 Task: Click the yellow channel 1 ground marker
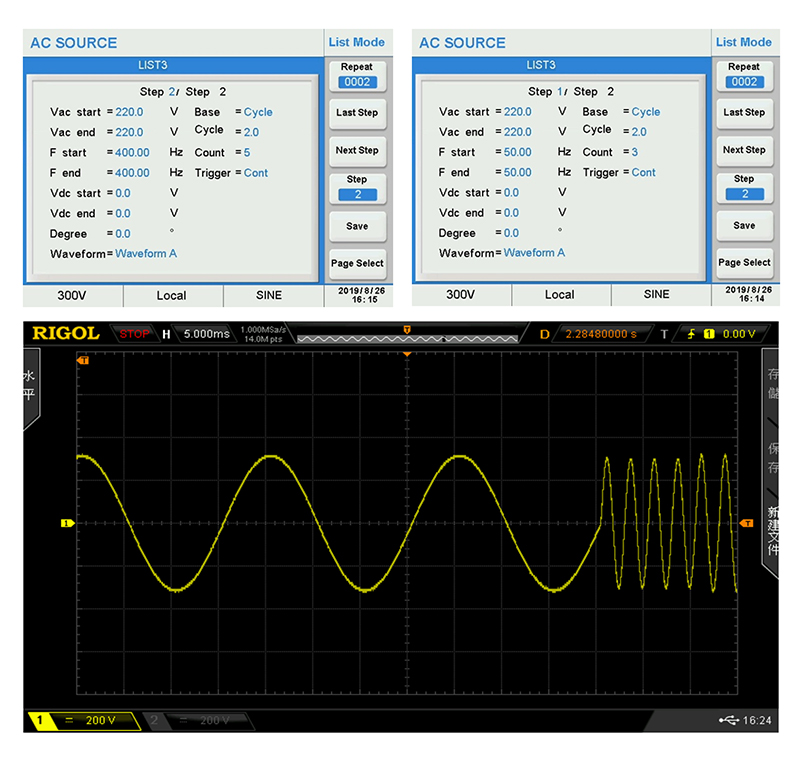coord(67,523)
